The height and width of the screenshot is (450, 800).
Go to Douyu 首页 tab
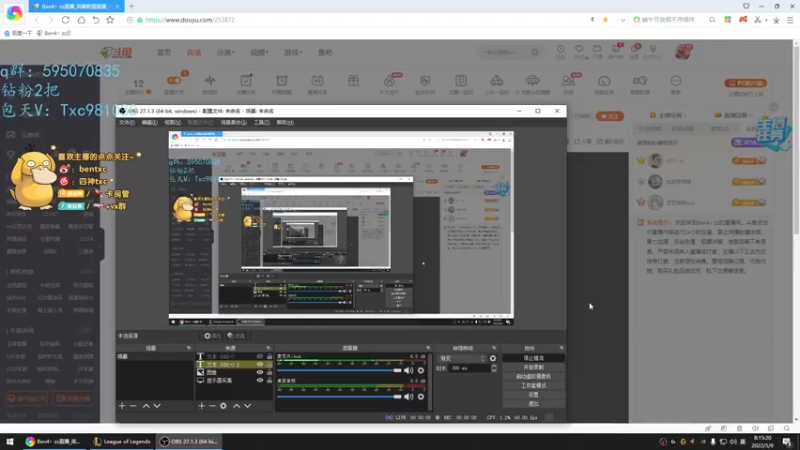tap(164, 53)
